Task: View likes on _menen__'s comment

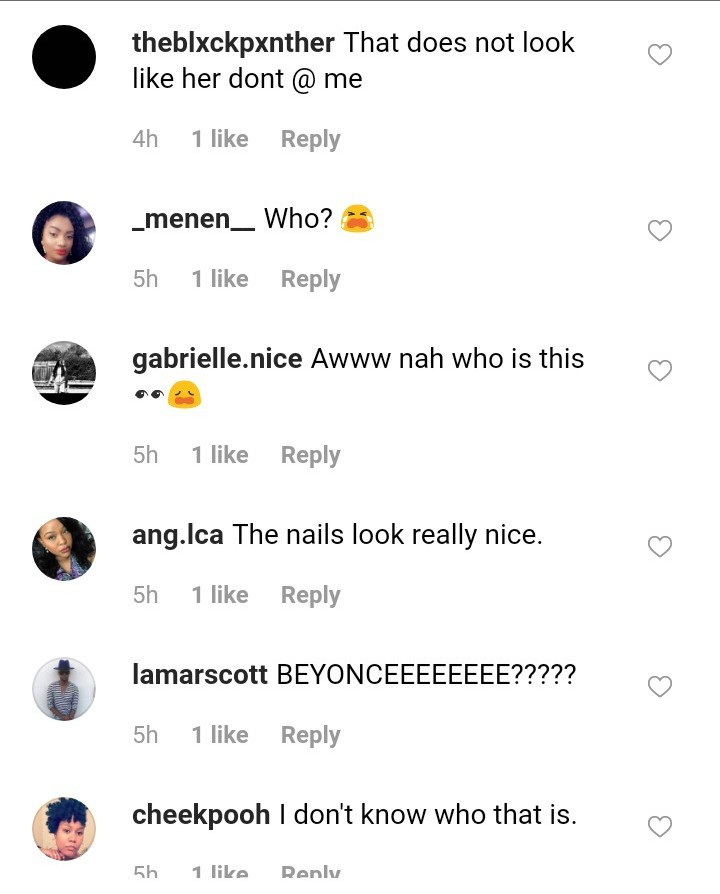Action: click(220, 279)
